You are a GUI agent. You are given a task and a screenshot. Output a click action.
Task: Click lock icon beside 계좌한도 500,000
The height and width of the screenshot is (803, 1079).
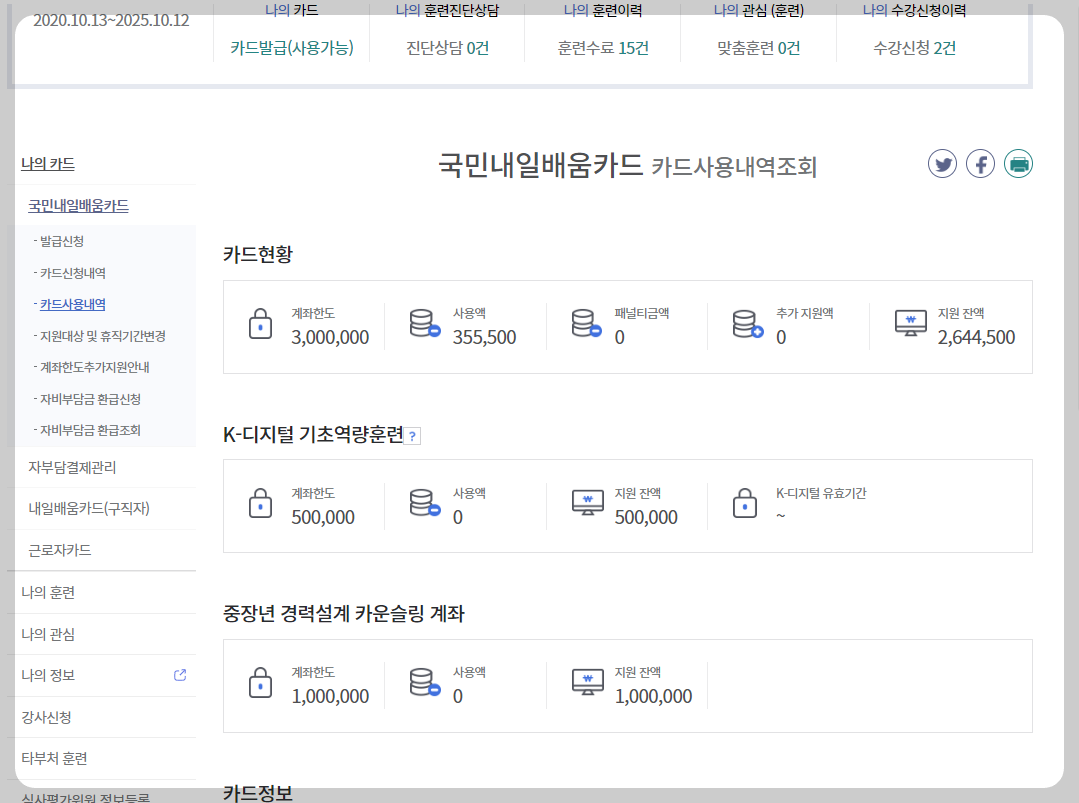coord(260,503)
